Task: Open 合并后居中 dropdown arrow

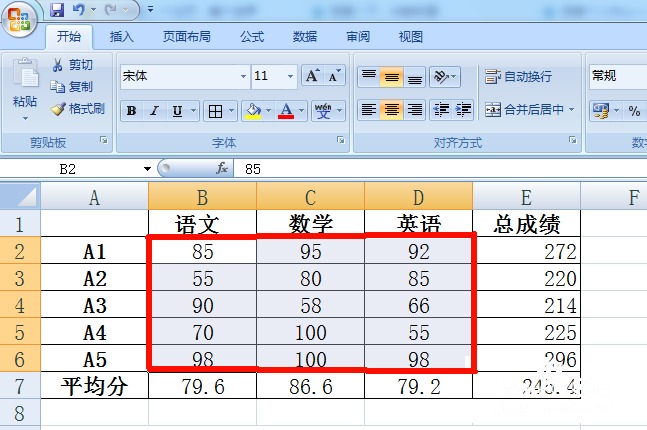Action: coord(572,110)
